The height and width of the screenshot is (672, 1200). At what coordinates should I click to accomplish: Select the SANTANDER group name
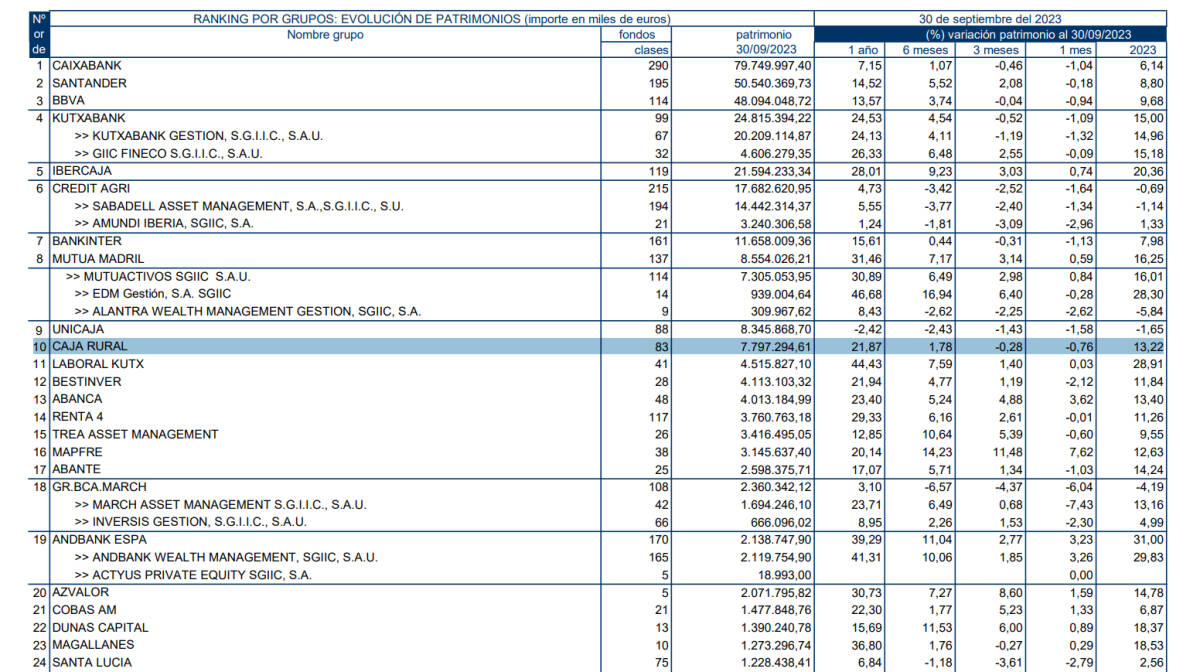88,83
